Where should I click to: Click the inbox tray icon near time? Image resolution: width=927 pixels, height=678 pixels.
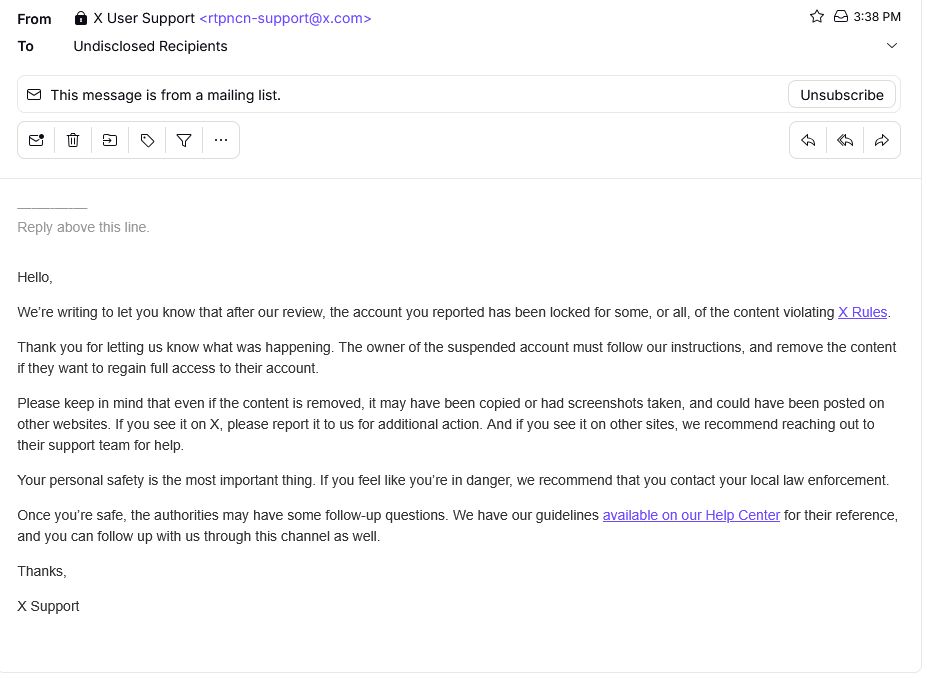click(x=841, y=17)
